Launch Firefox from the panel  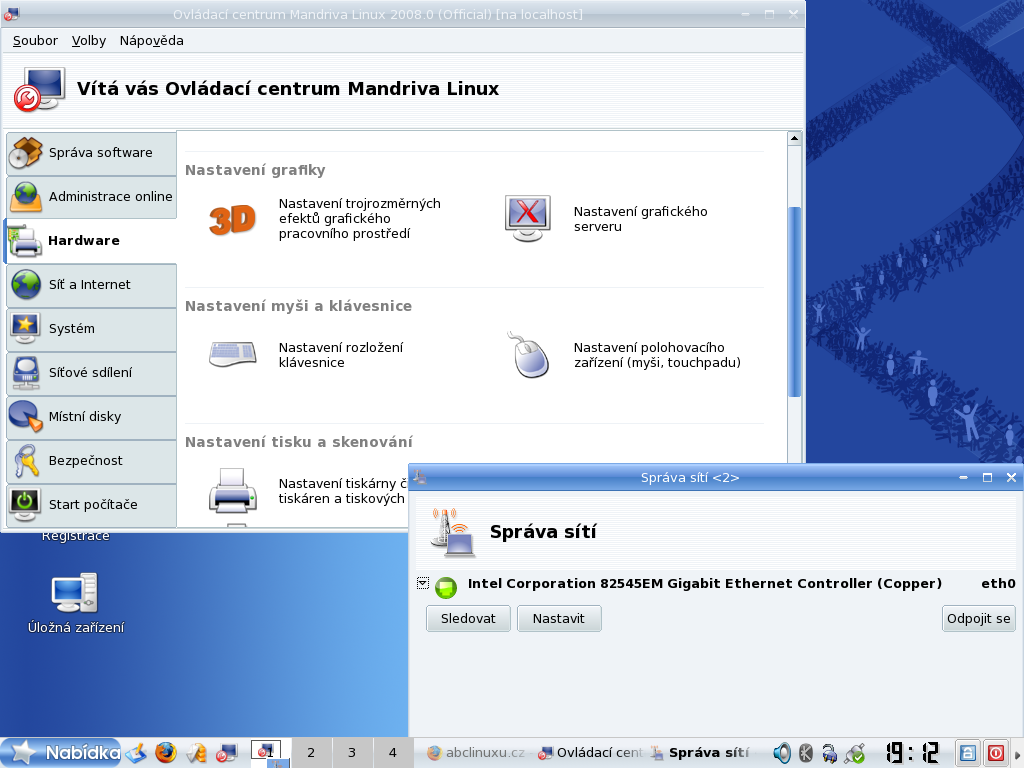[166, 753]
